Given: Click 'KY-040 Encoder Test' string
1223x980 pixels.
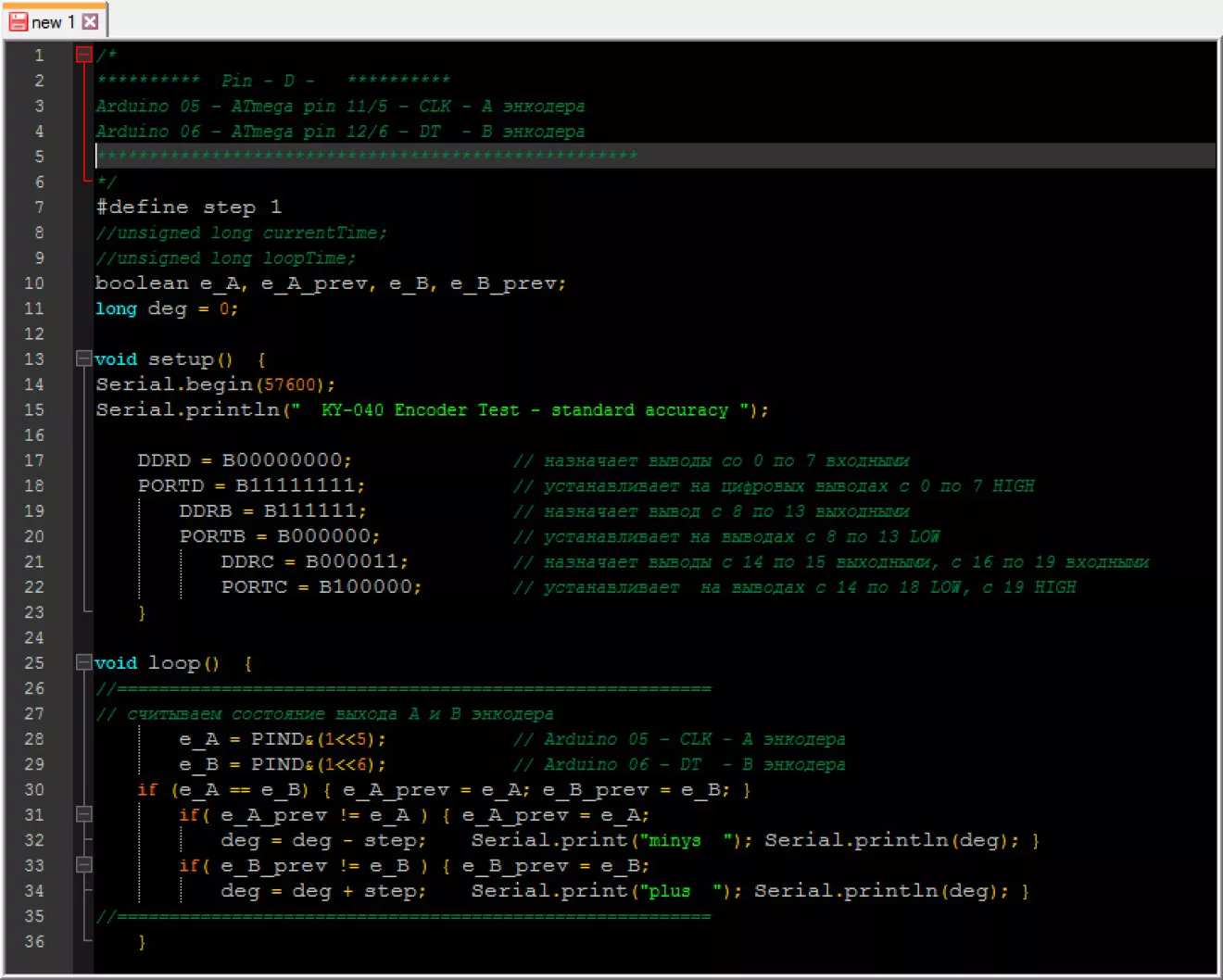Looking at the screenshot, I should click(421, 409).
